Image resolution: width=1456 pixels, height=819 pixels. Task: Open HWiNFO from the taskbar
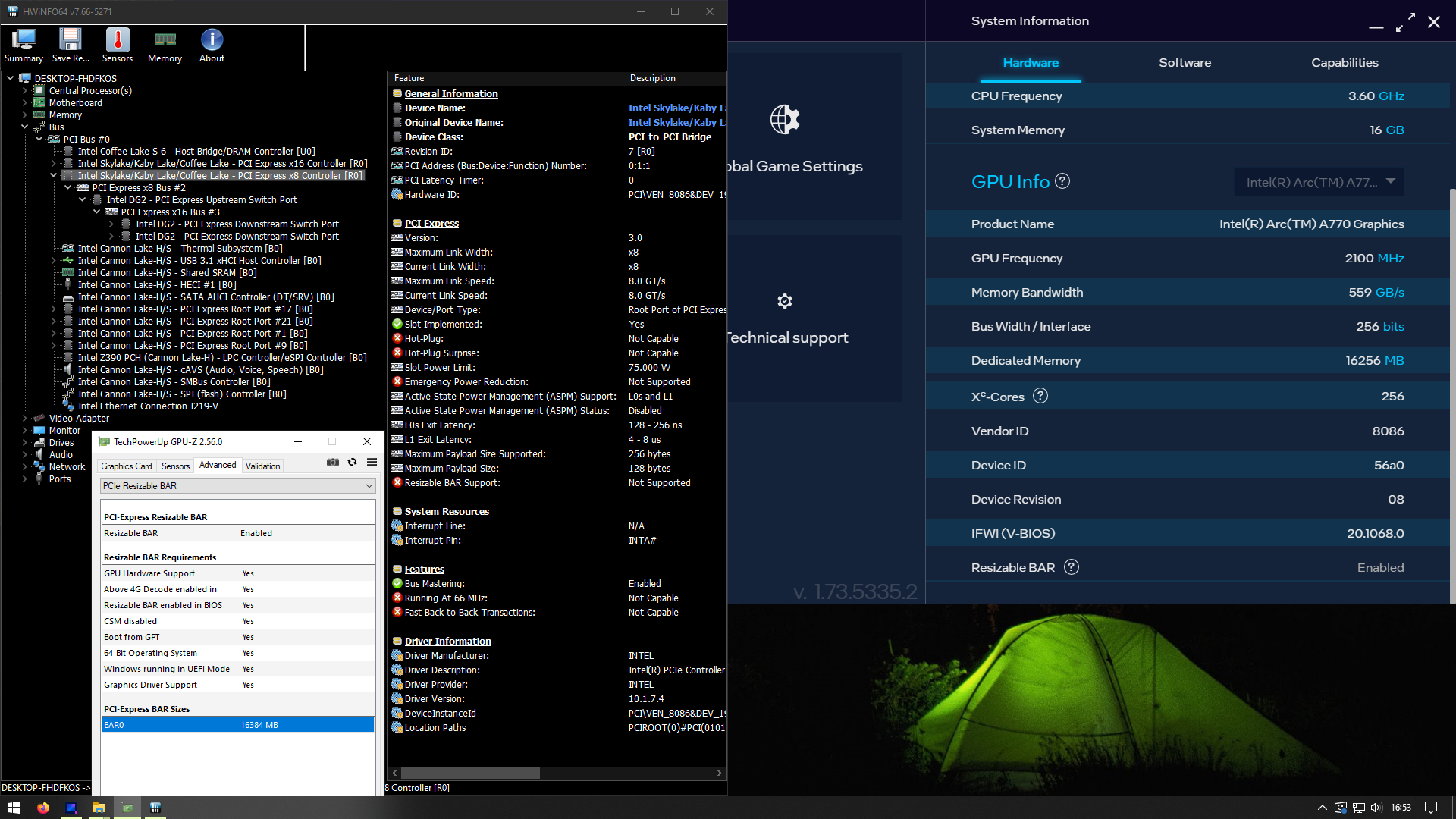point(155,808)
